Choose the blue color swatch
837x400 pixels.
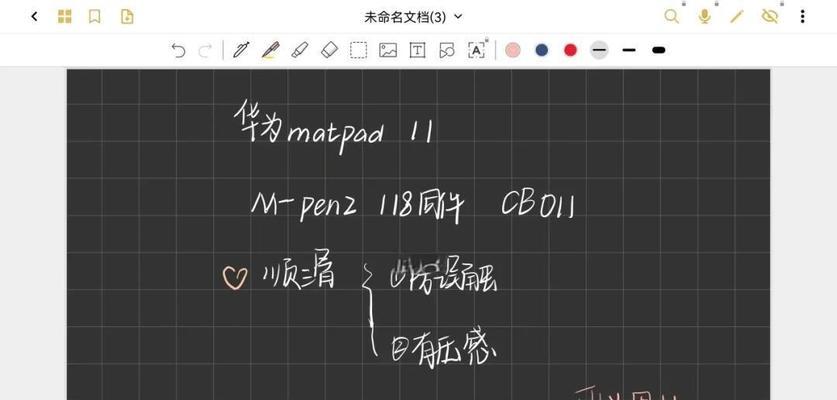(x=542, y=50)
